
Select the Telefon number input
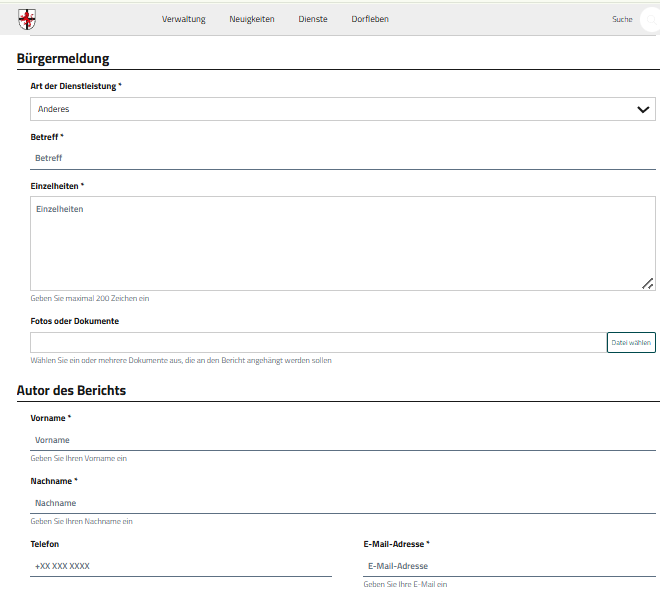(x=181, y=566)
